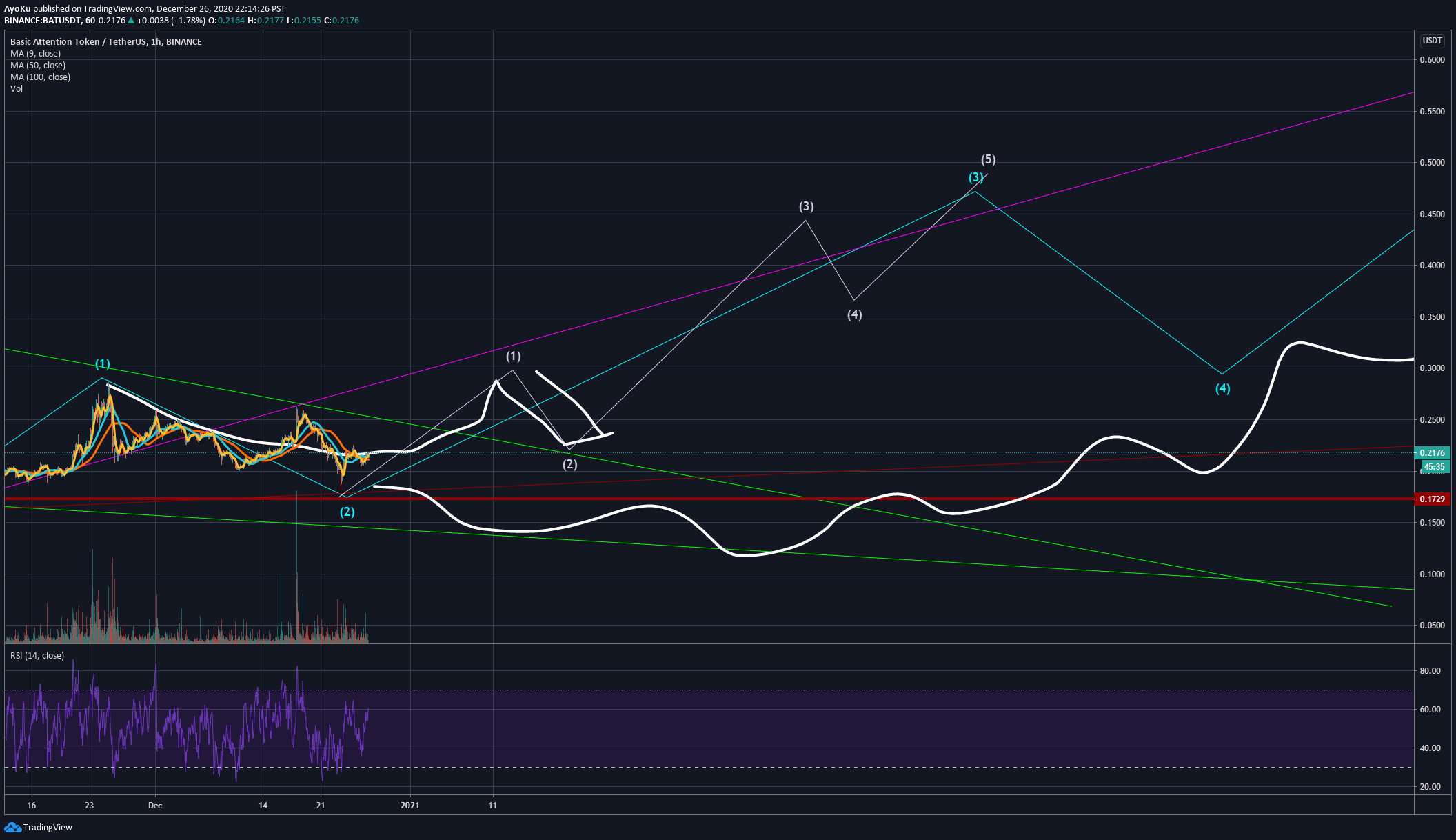Click the 0.5500 price axis label
The height and width of the screenshot is (840, 1456).
[1432, 112]
